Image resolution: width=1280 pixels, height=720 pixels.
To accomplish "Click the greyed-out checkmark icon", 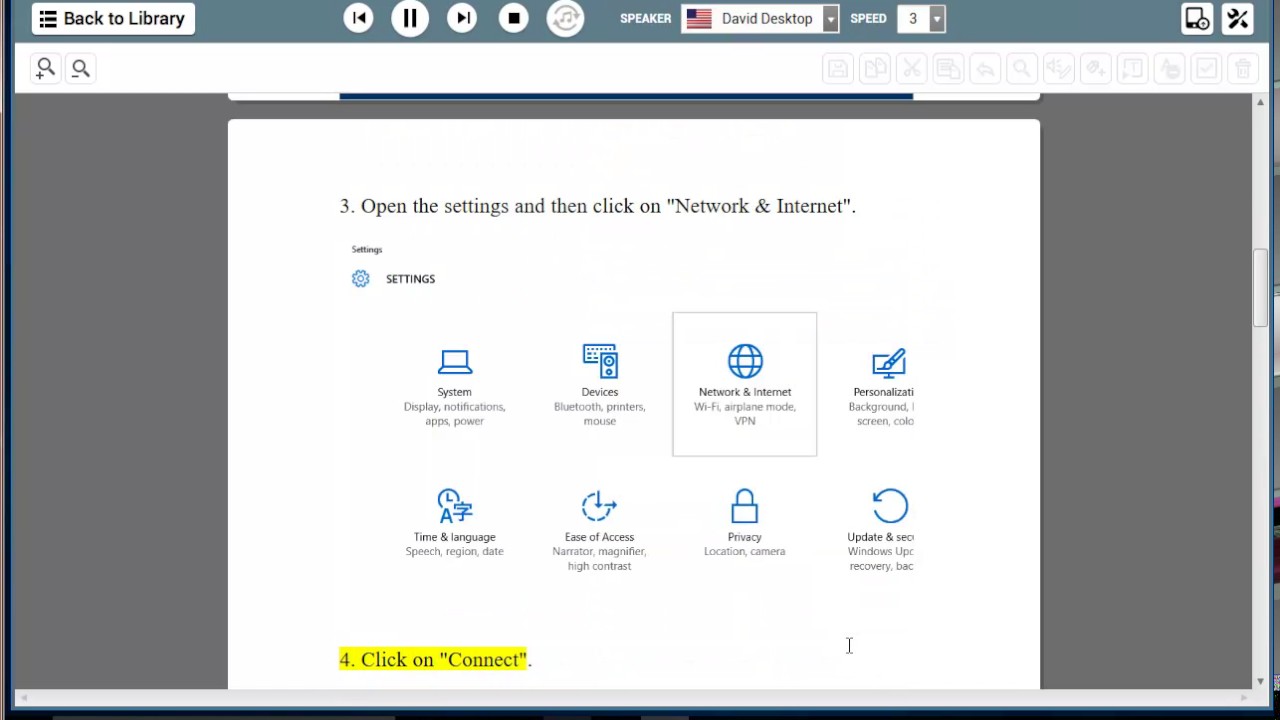I will tap(1206, 68).
